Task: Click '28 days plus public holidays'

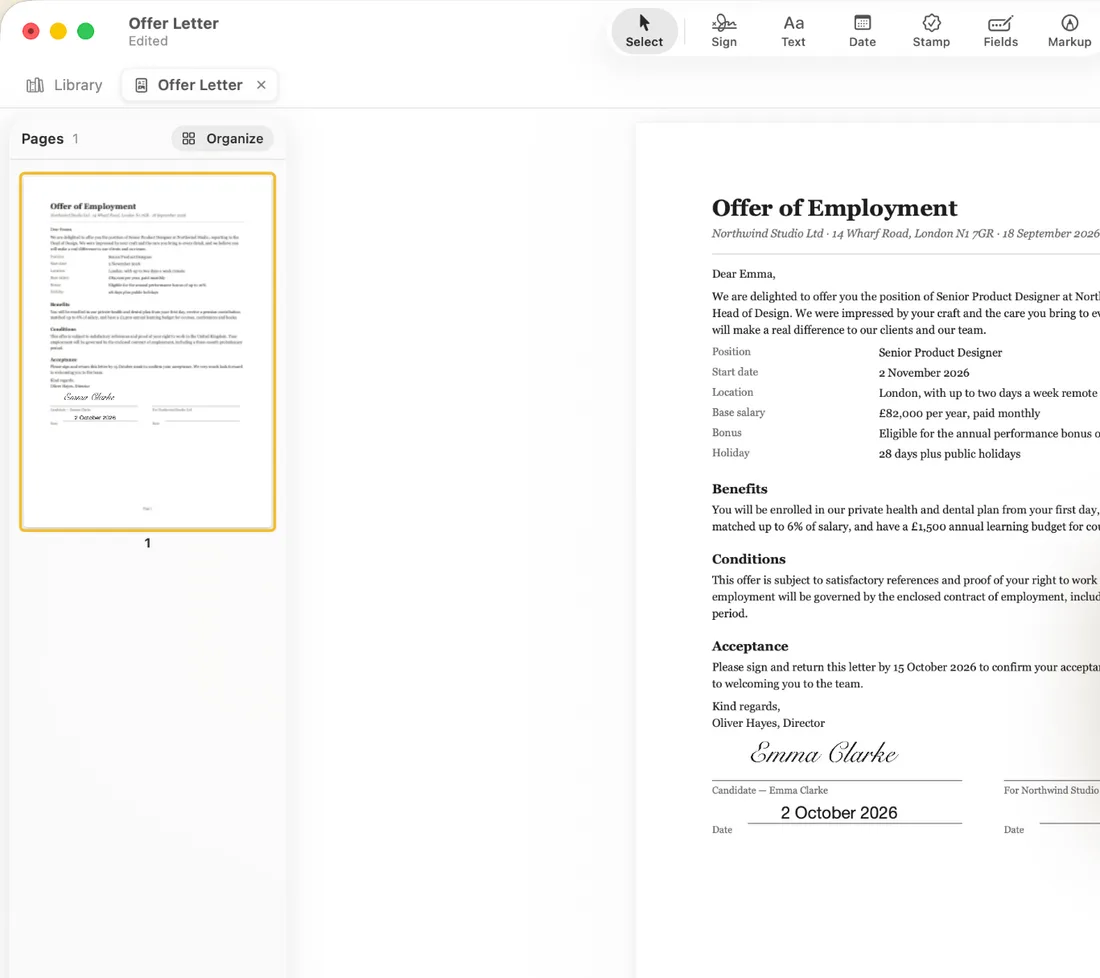Action: tap(949, 454)
